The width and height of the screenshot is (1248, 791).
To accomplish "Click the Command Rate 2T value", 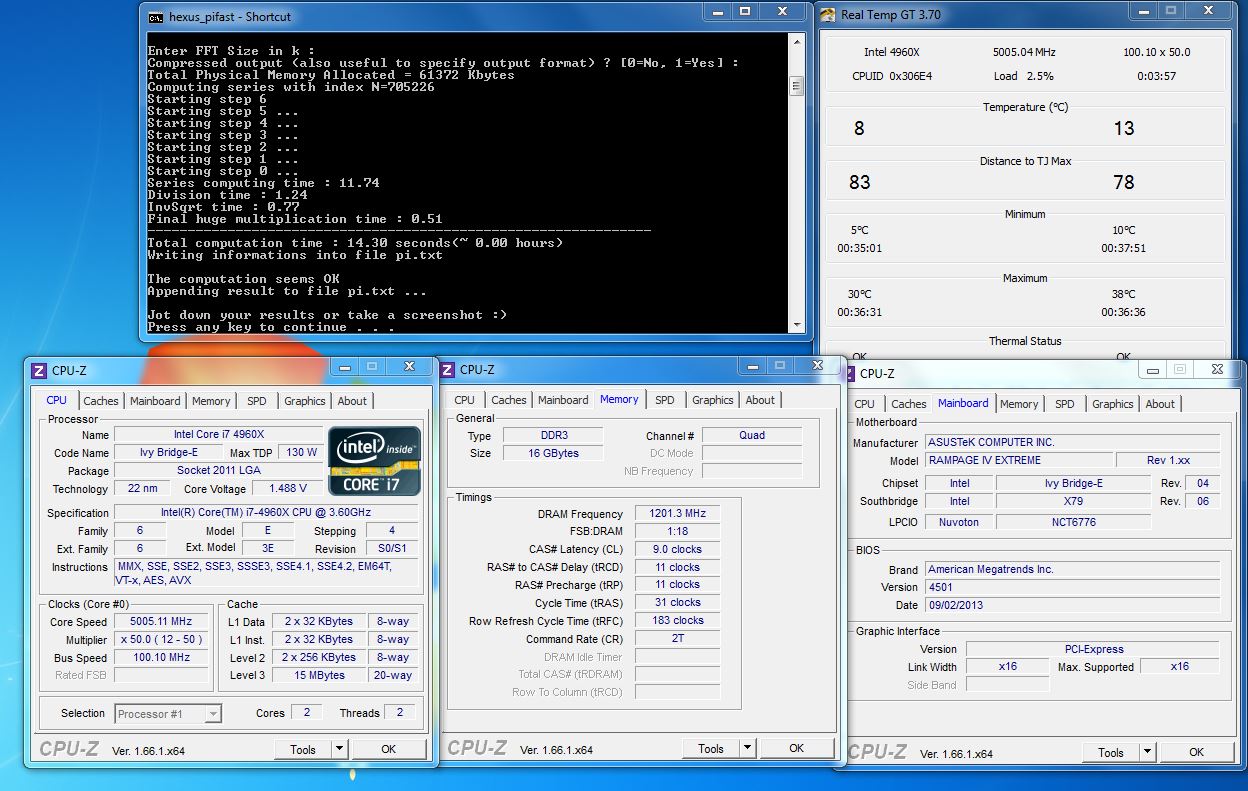I will tap(677, 638).
